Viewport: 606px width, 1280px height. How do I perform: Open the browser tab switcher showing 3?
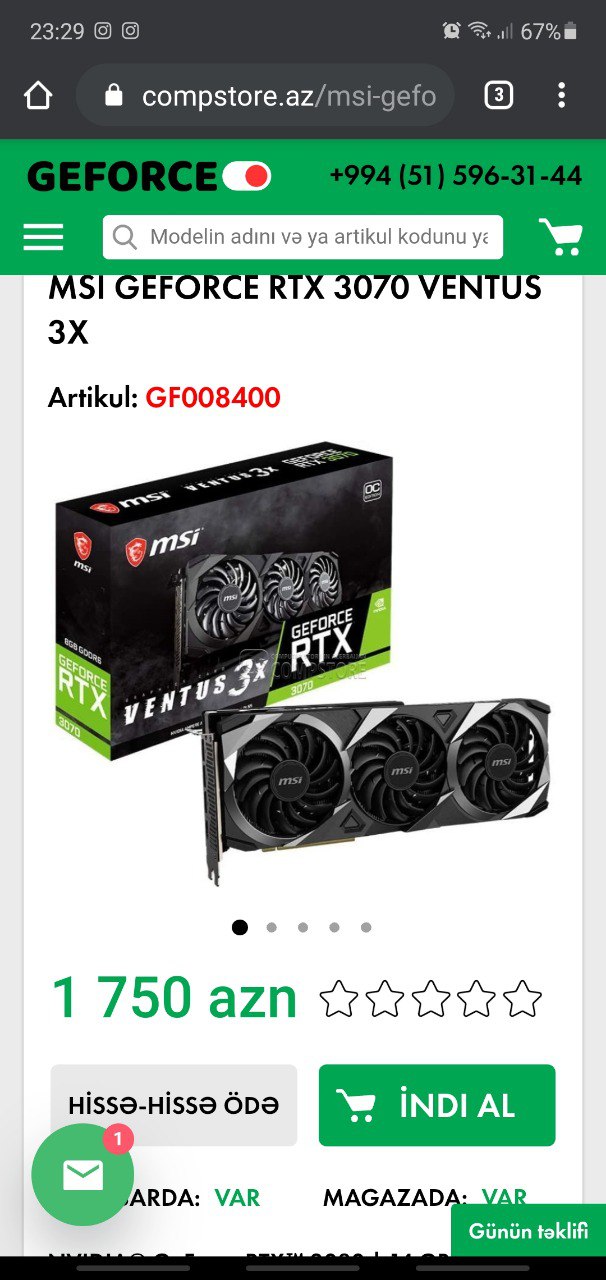pyautogui.click(x=498, y=96)
